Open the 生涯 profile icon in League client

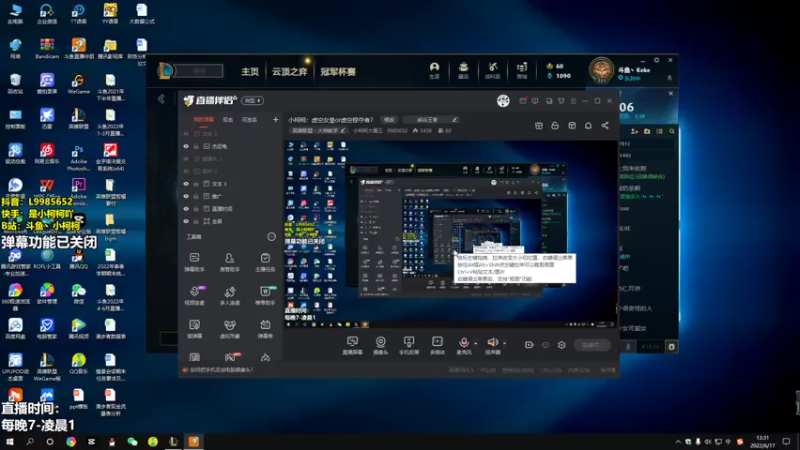[x=434, y=70]
